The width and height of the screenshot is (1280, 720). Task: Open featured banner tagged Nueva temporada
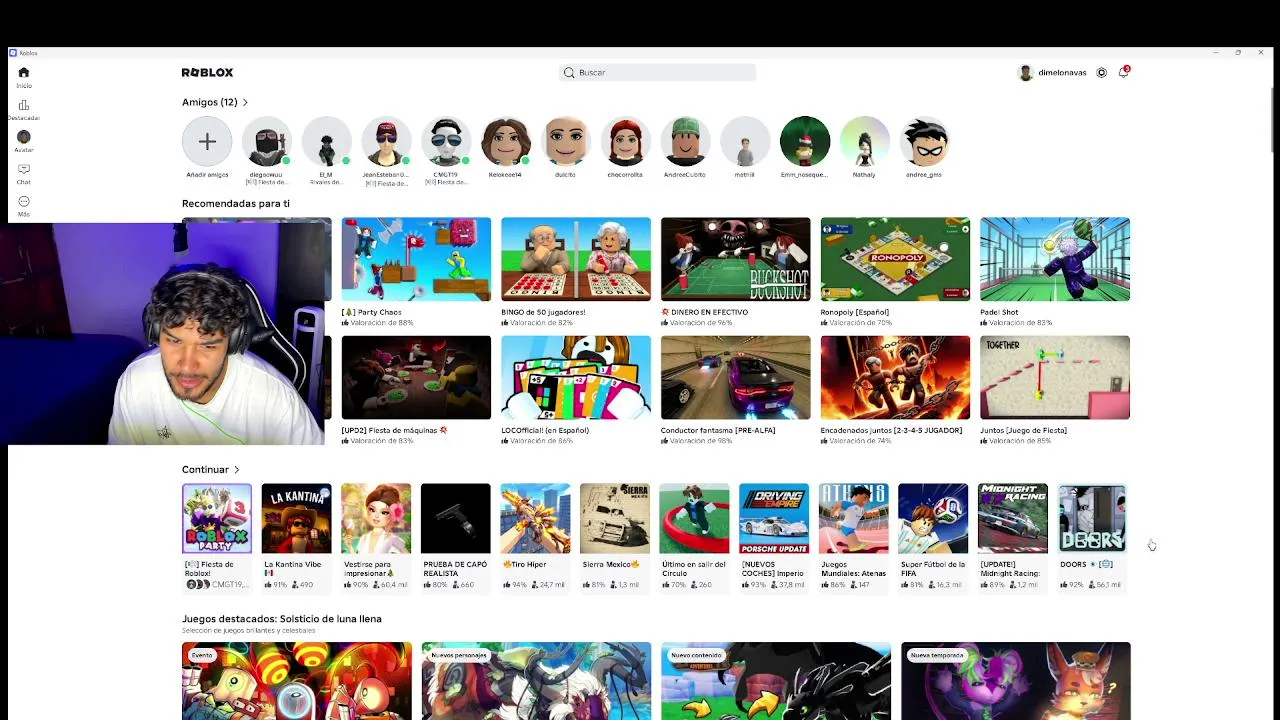tap(1016, 681)
